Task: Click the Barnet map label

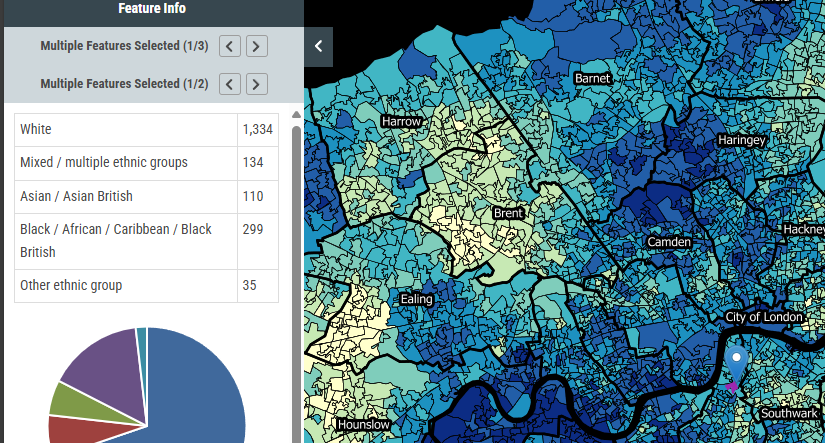Action: (592, 79)
